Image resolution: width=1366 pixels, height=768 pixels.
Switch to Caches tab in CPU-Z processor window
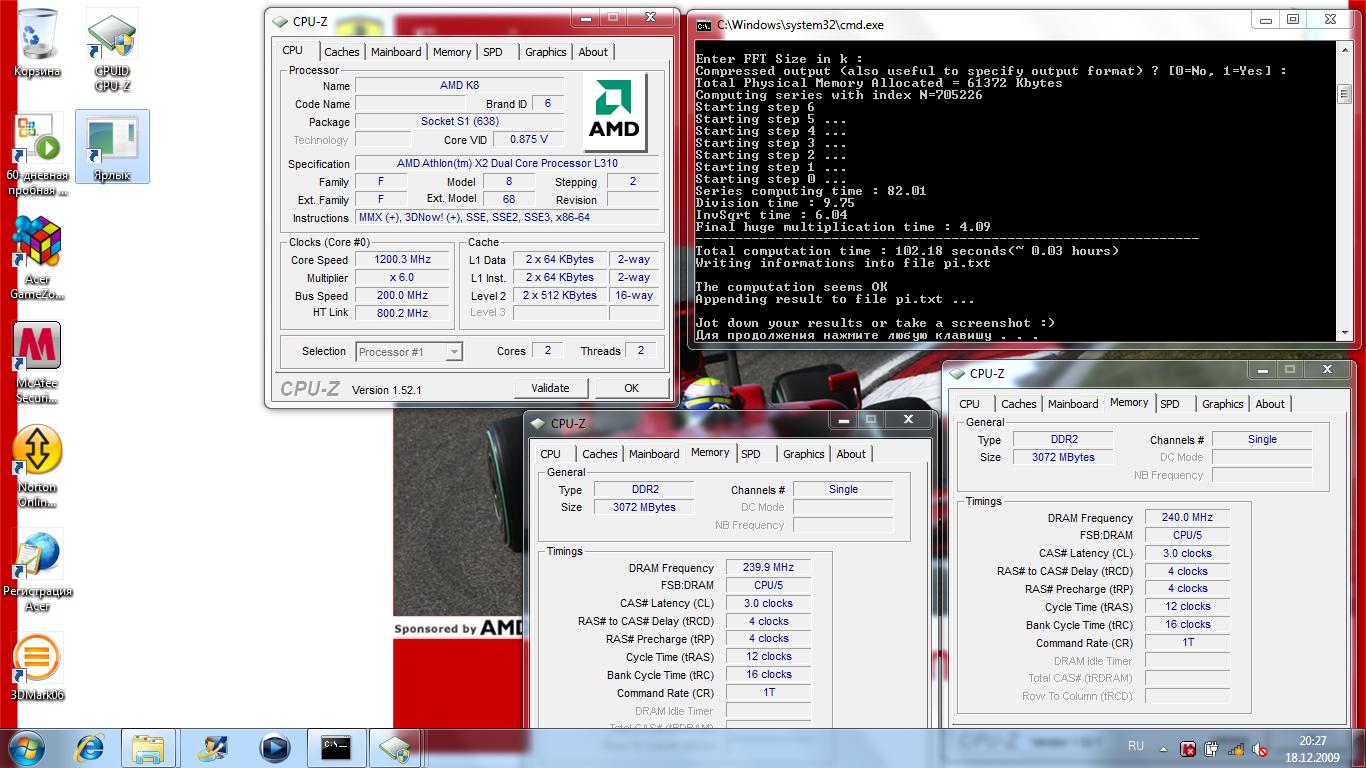tap(342, 52)
